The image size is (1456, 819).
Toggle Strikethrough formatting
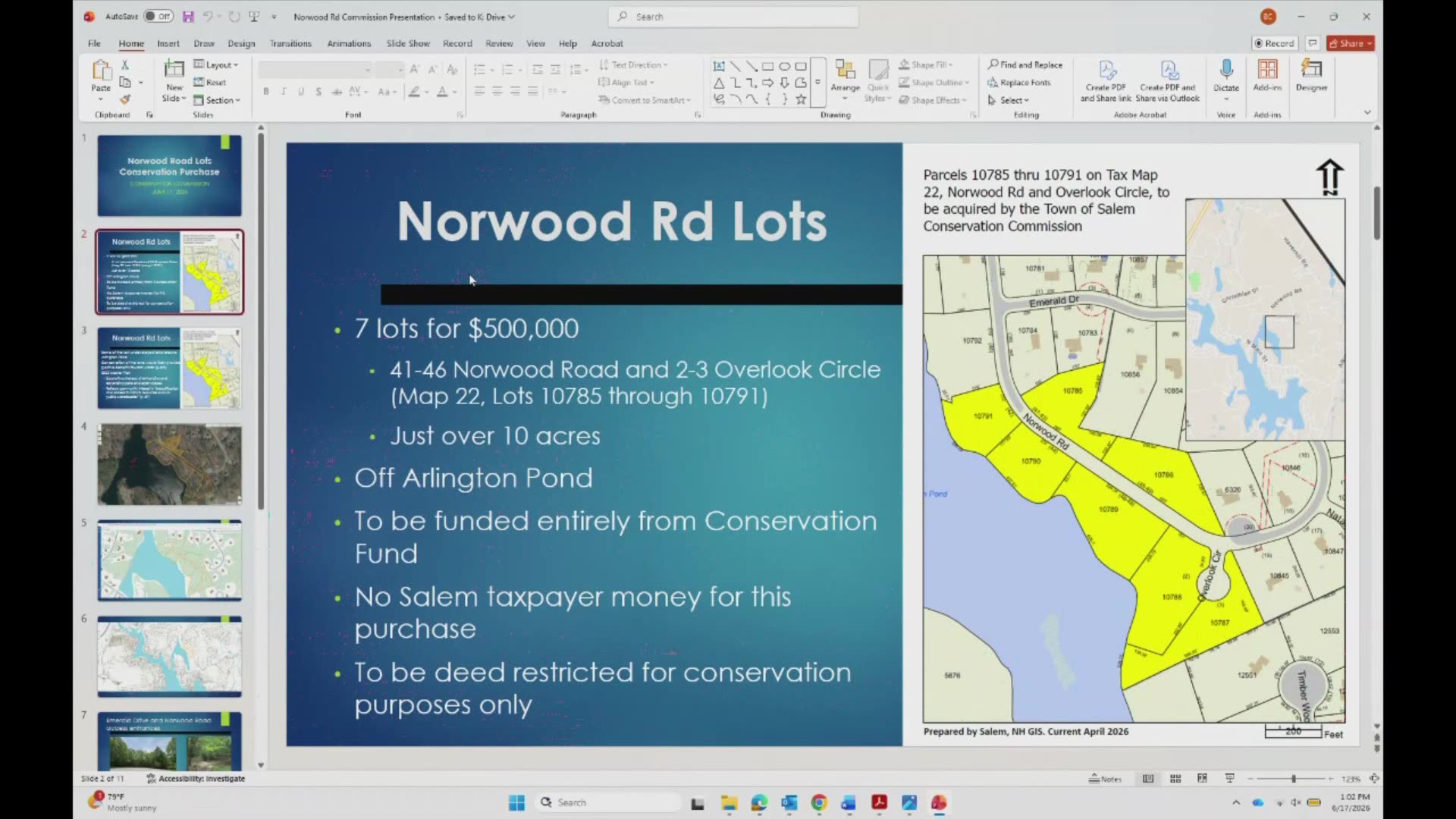click(x=337, y=92)
